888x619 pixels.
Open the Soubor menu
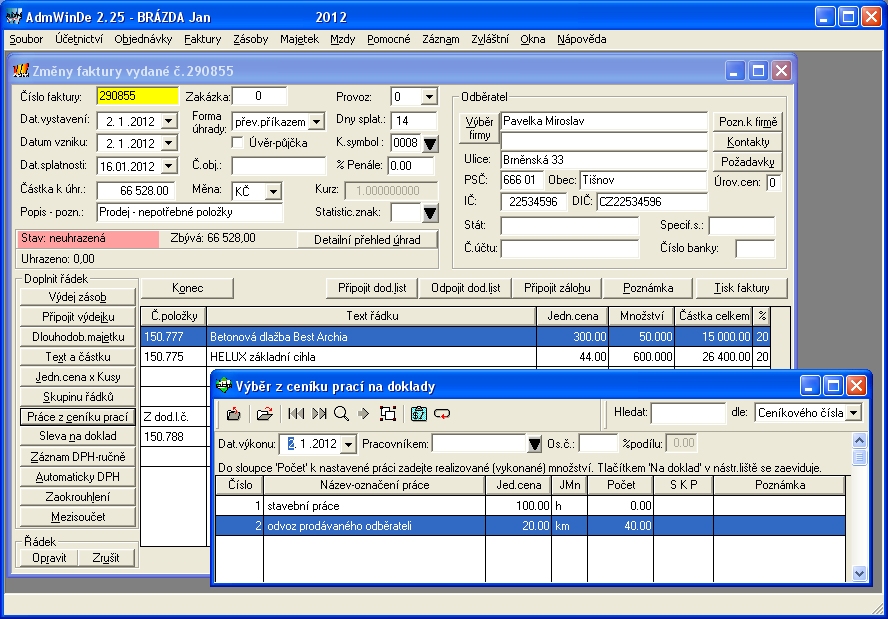26,39
